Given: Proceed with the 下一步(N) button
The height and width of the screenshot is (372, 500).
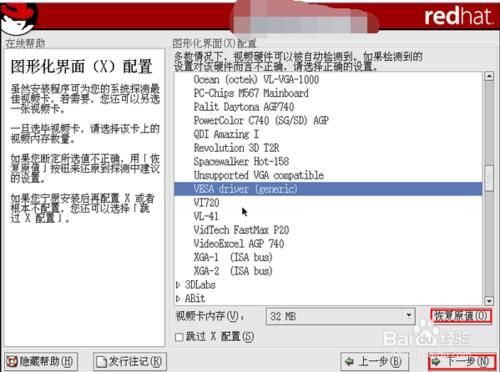Looking at the screenshot, I should pyautogui.click(x=462, y=362).
